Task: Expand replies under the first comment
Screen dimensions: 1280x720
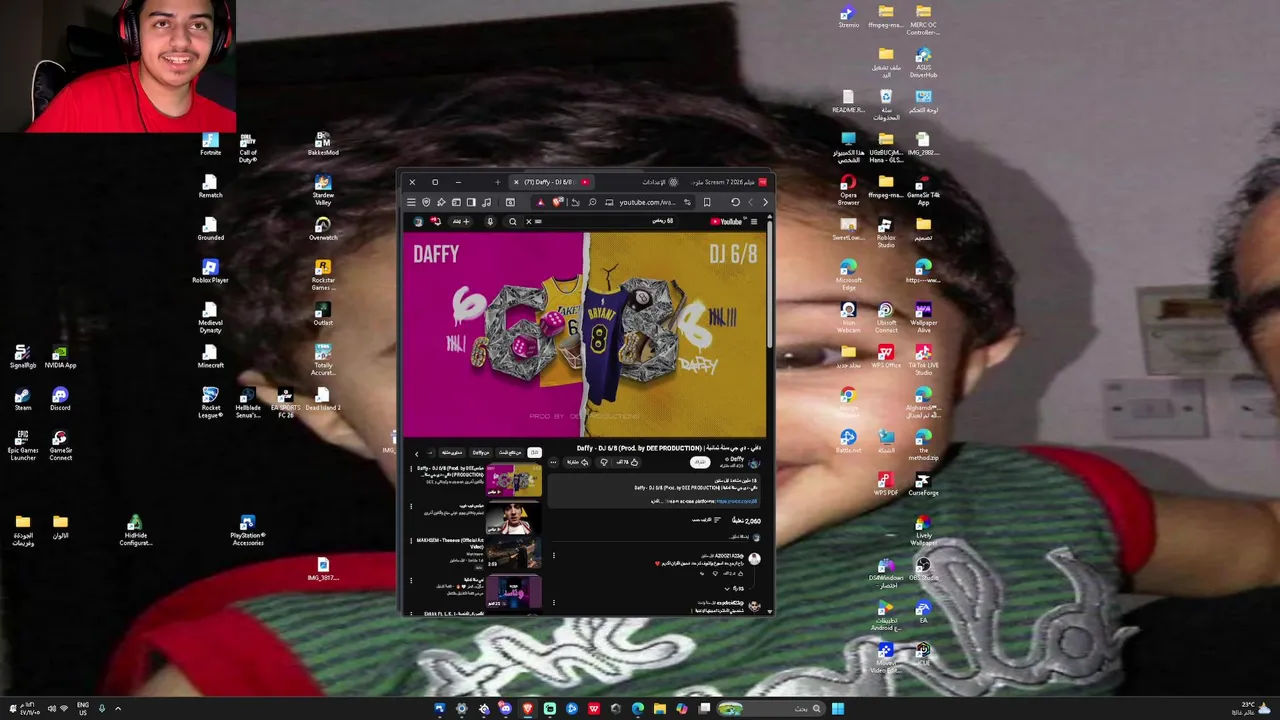Action: [735, 588]
